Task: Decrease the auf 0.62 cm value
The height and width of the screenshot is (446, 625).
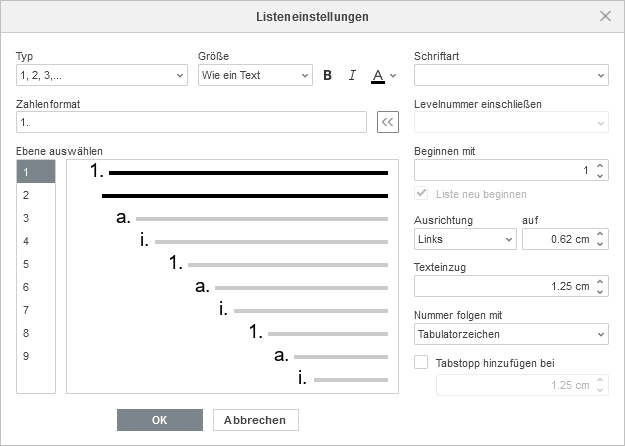Action: coord(600,244)
